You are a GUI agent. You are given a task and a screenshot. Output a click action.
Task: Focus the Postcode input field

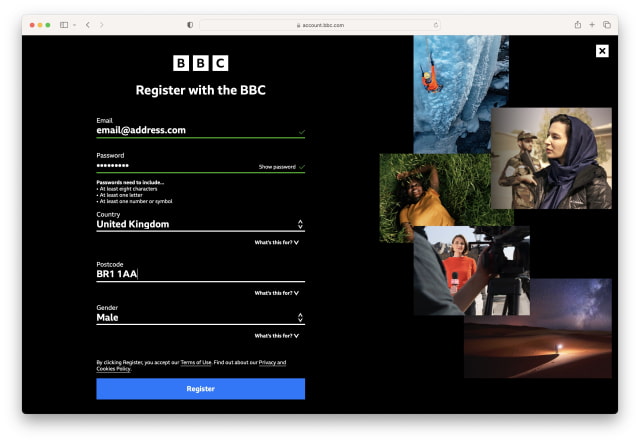coord(200,274)
